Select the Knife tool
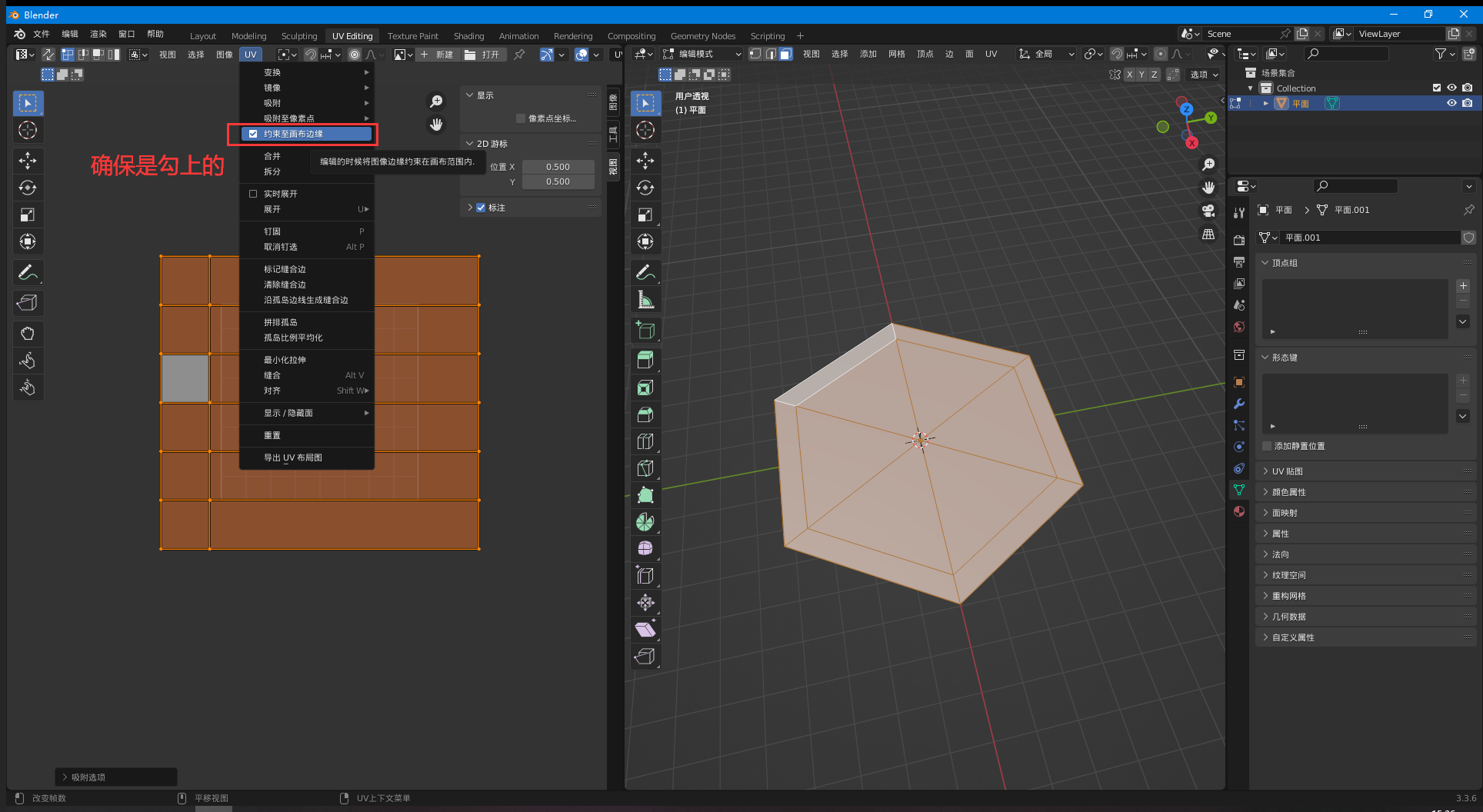1483x812 pixels. 645,468
